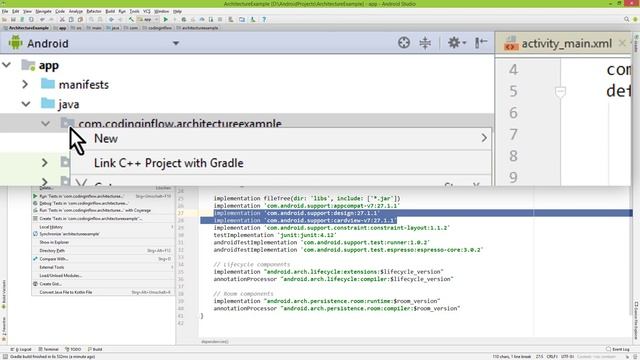Choose Show in Explorer

coord(103,242)
